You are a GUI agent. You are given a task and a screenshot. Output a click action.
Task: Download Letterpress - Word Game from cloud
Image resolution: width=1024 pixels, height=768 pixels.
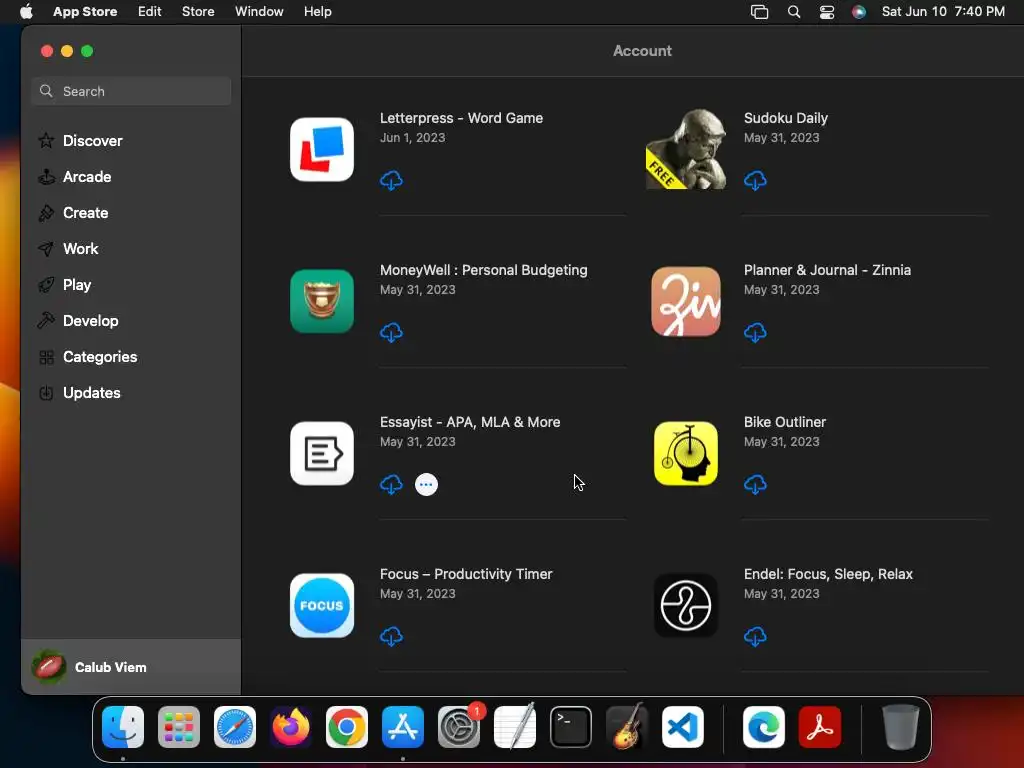[x=391, y=180]
